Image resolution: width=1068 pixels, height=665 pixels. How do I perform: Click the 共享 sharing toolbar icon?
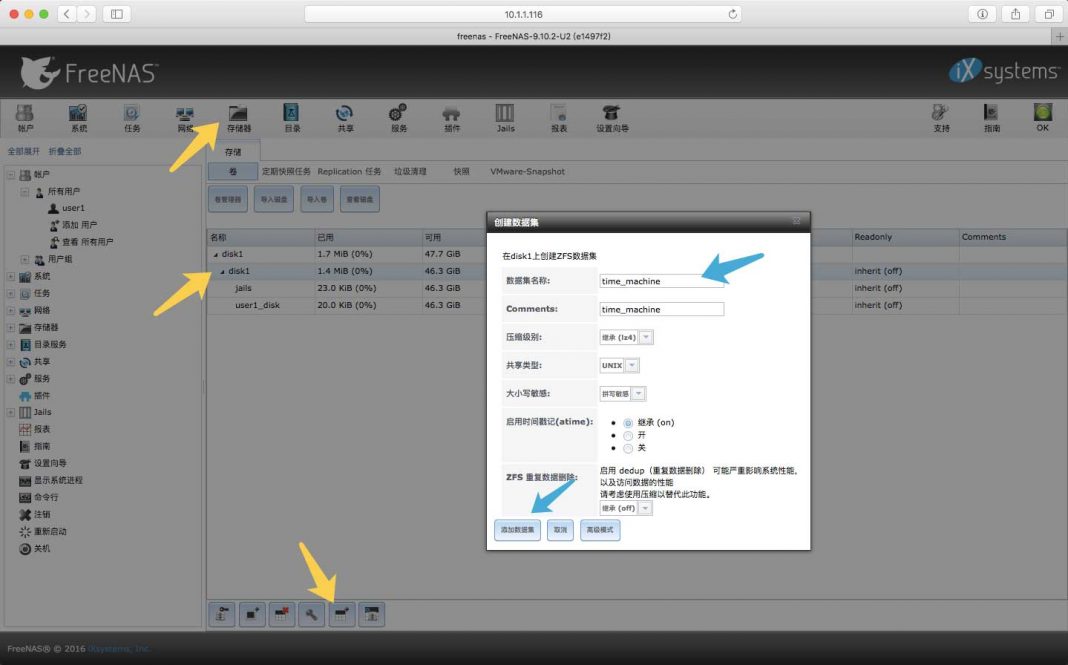point(345,117)
